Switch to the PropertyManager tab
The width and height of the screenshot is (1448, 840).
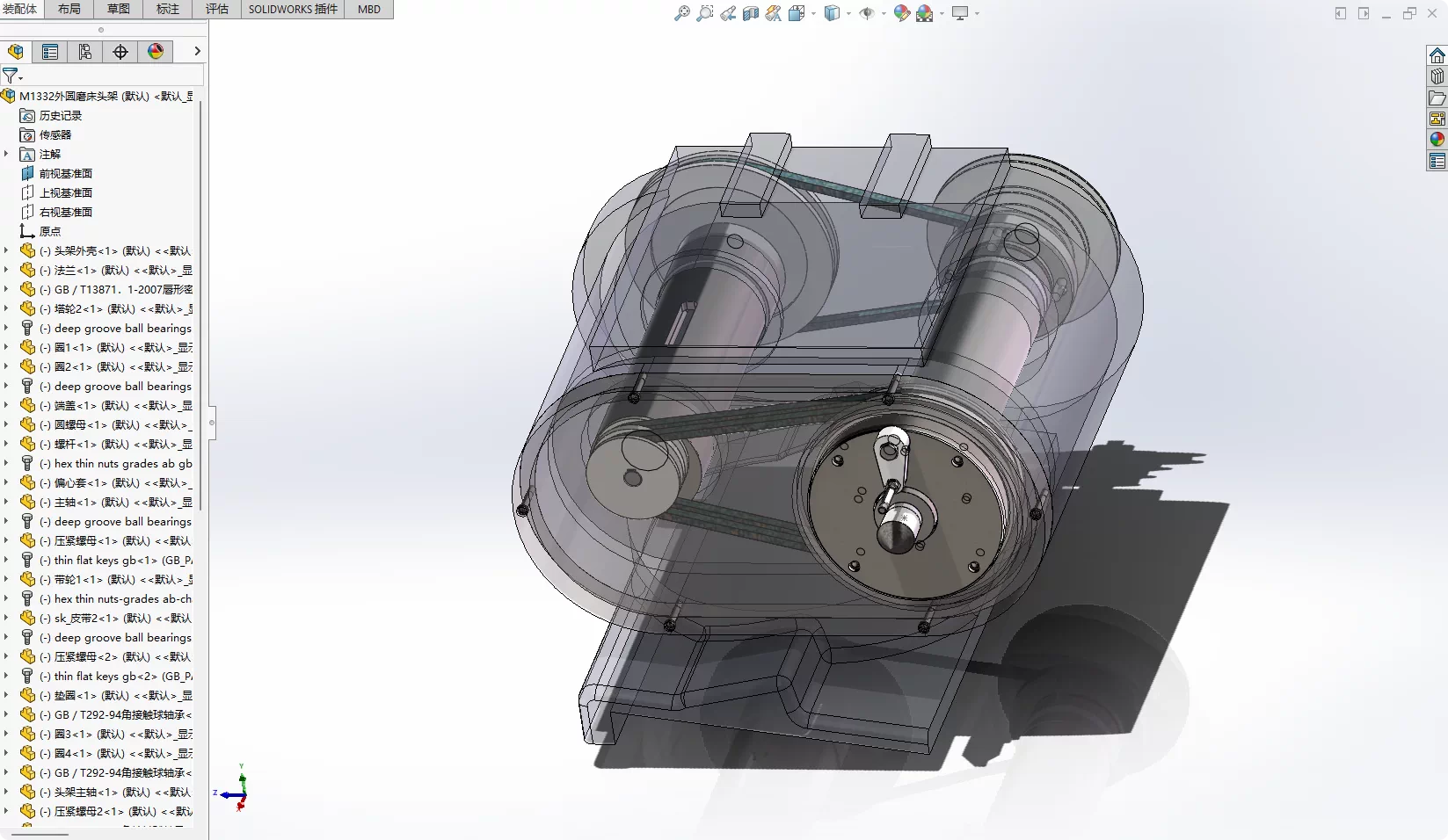tap(50, 52)
